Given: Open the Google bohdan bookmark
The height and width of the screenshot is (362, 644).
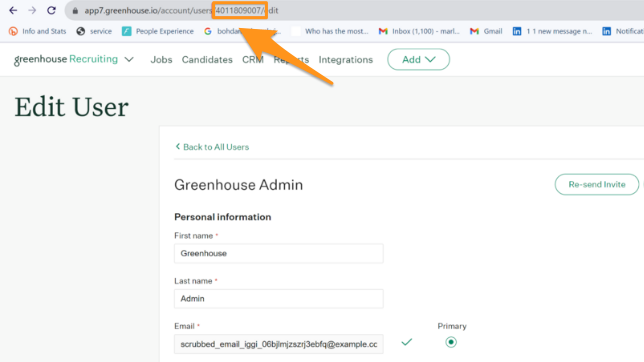Looking at the screenshot, I should point(242,31).
